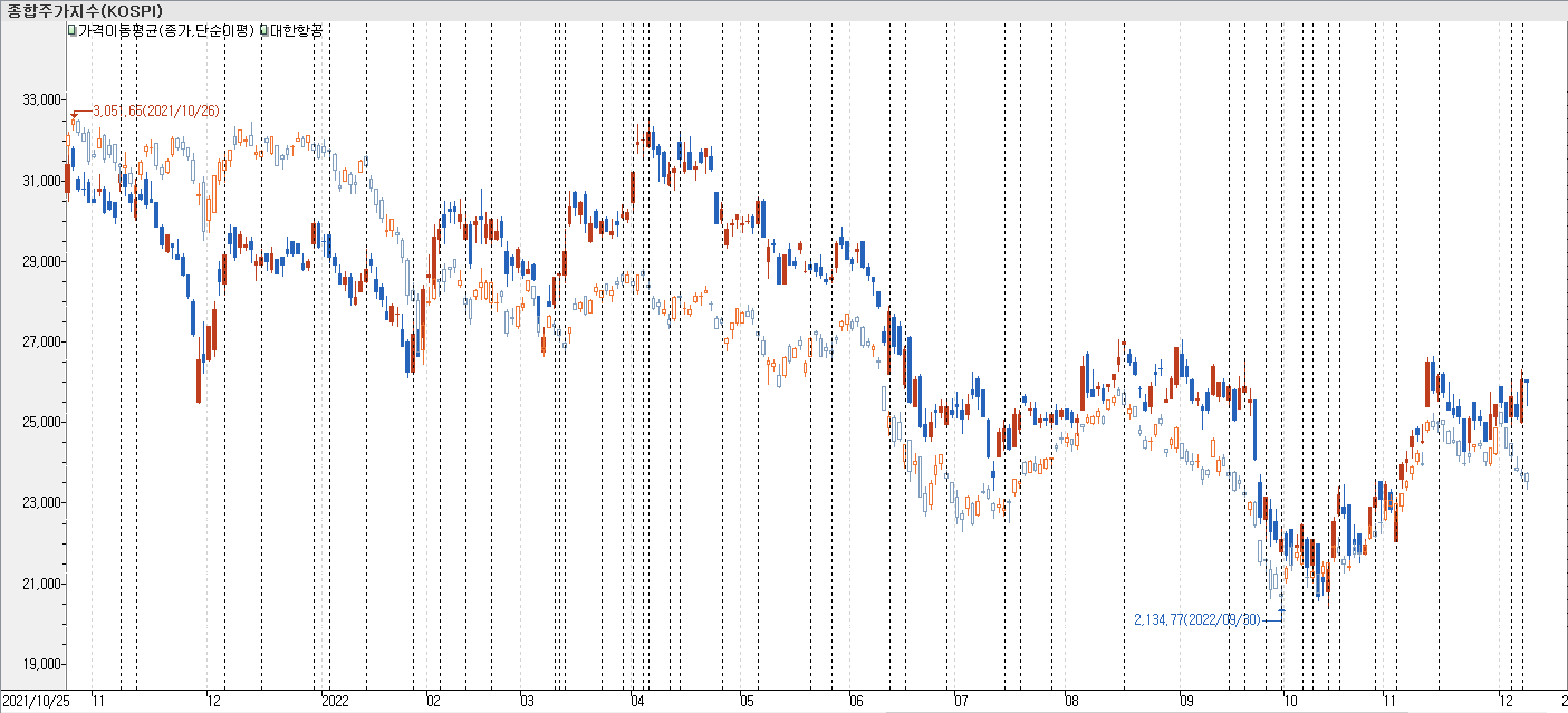
Task: Click the 2,134.77(2022/09/30) low annotation
Action: 1197,619
